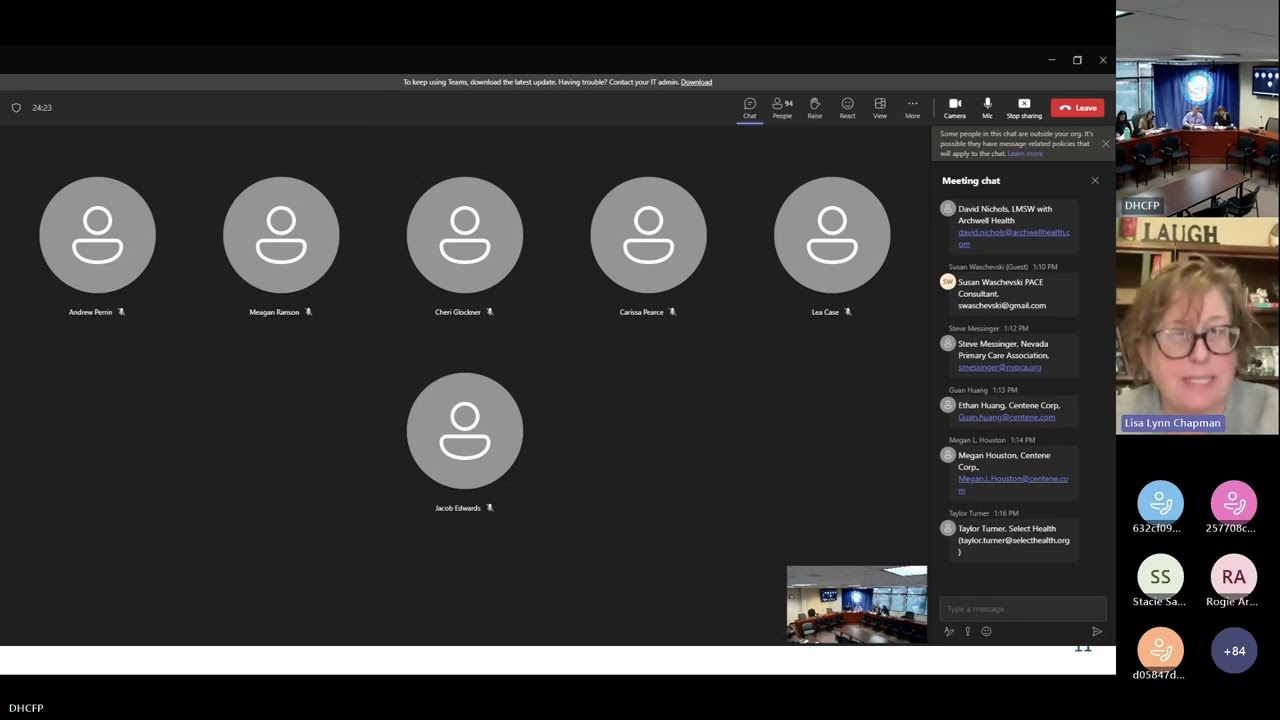Open the More actions menu
1280x720 pixels.
click(x=912, y=107)
